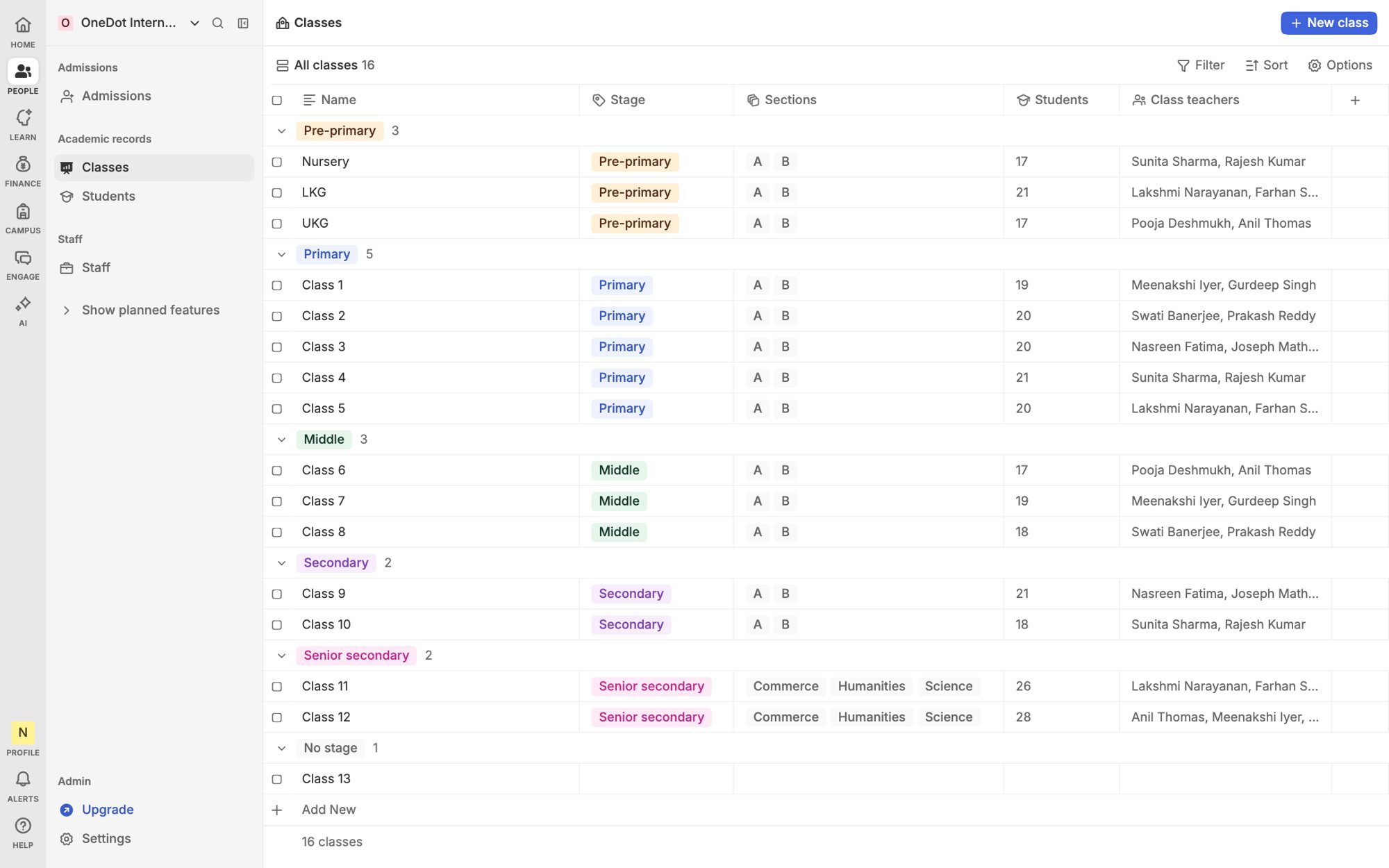
Task: Open Staff in the sidebar
Action: click(154, 268)
